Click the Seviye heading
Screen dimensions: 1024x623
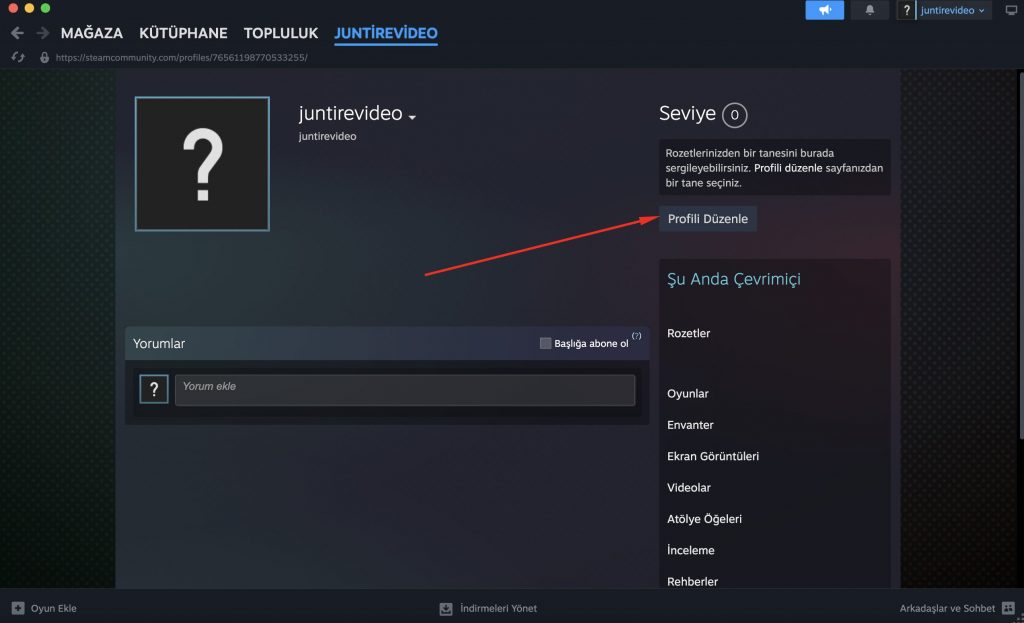coord(687,114)
